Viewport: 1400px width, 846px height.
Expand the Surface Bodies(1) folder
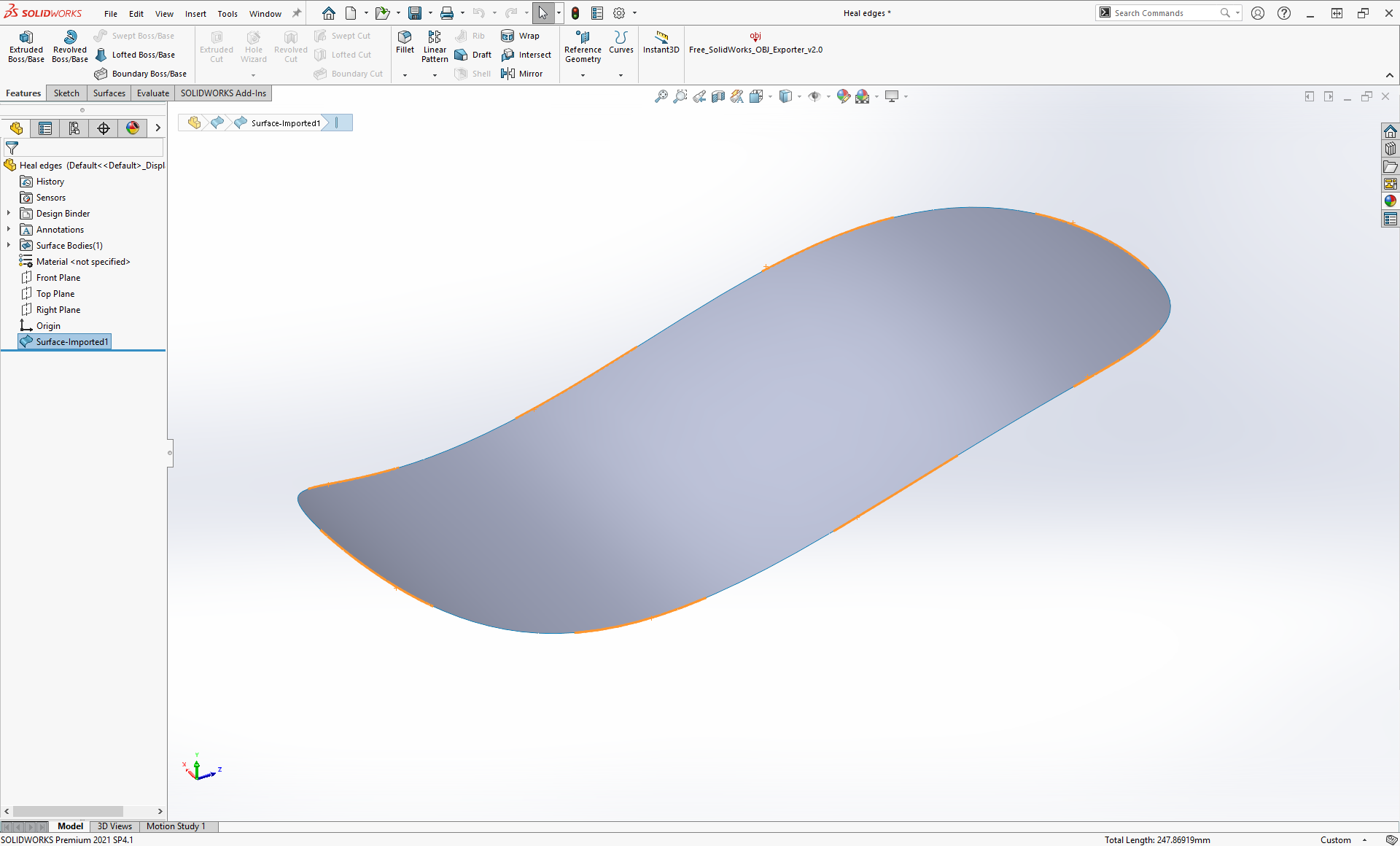(x=9, y=246)
